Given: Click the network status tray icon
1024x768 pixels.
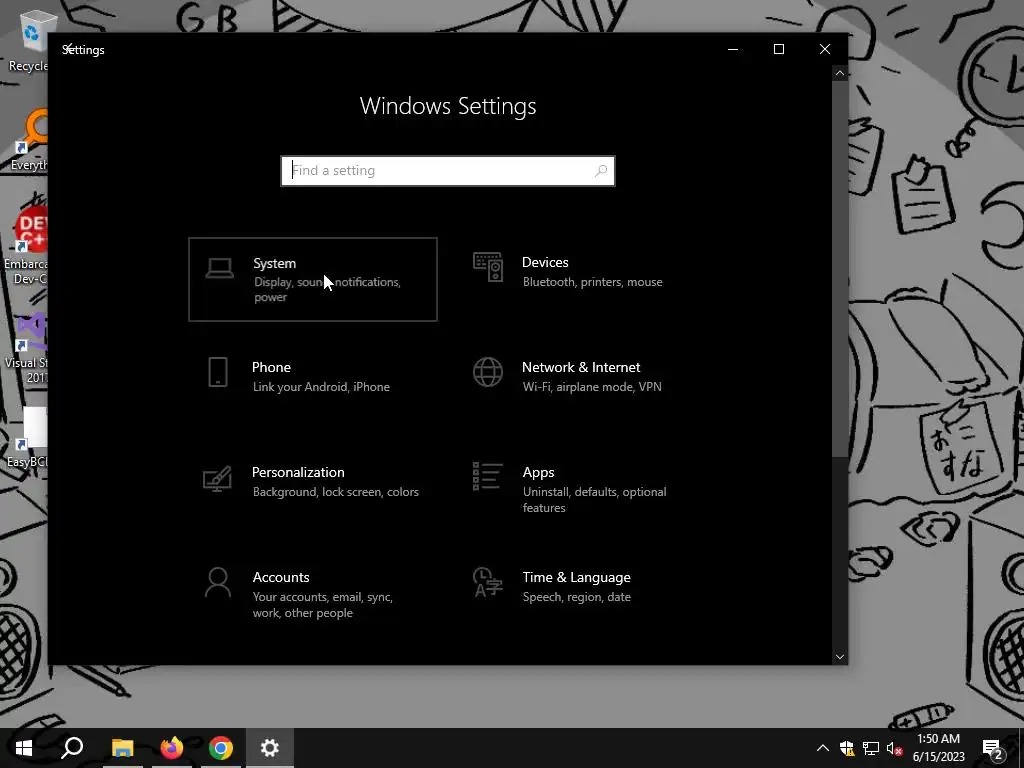Looking at the screenshot, I should (x=871, y=748).
